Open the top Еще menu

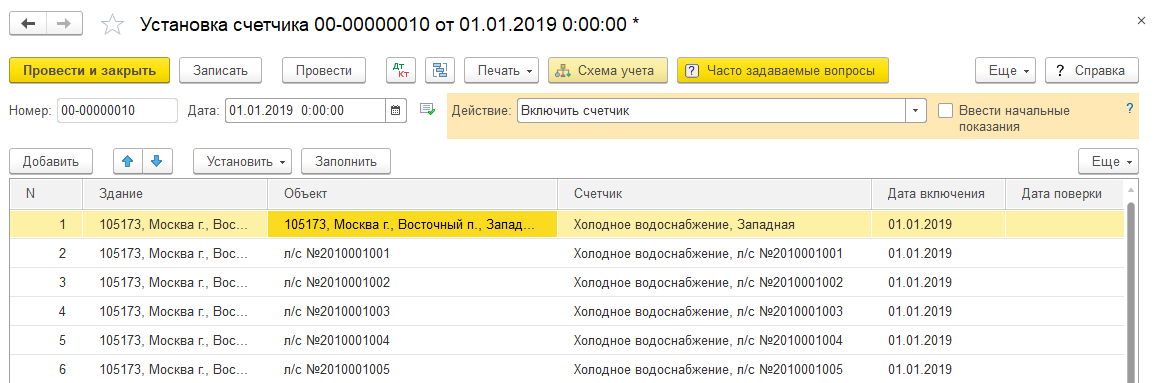tap(1006, 71)
